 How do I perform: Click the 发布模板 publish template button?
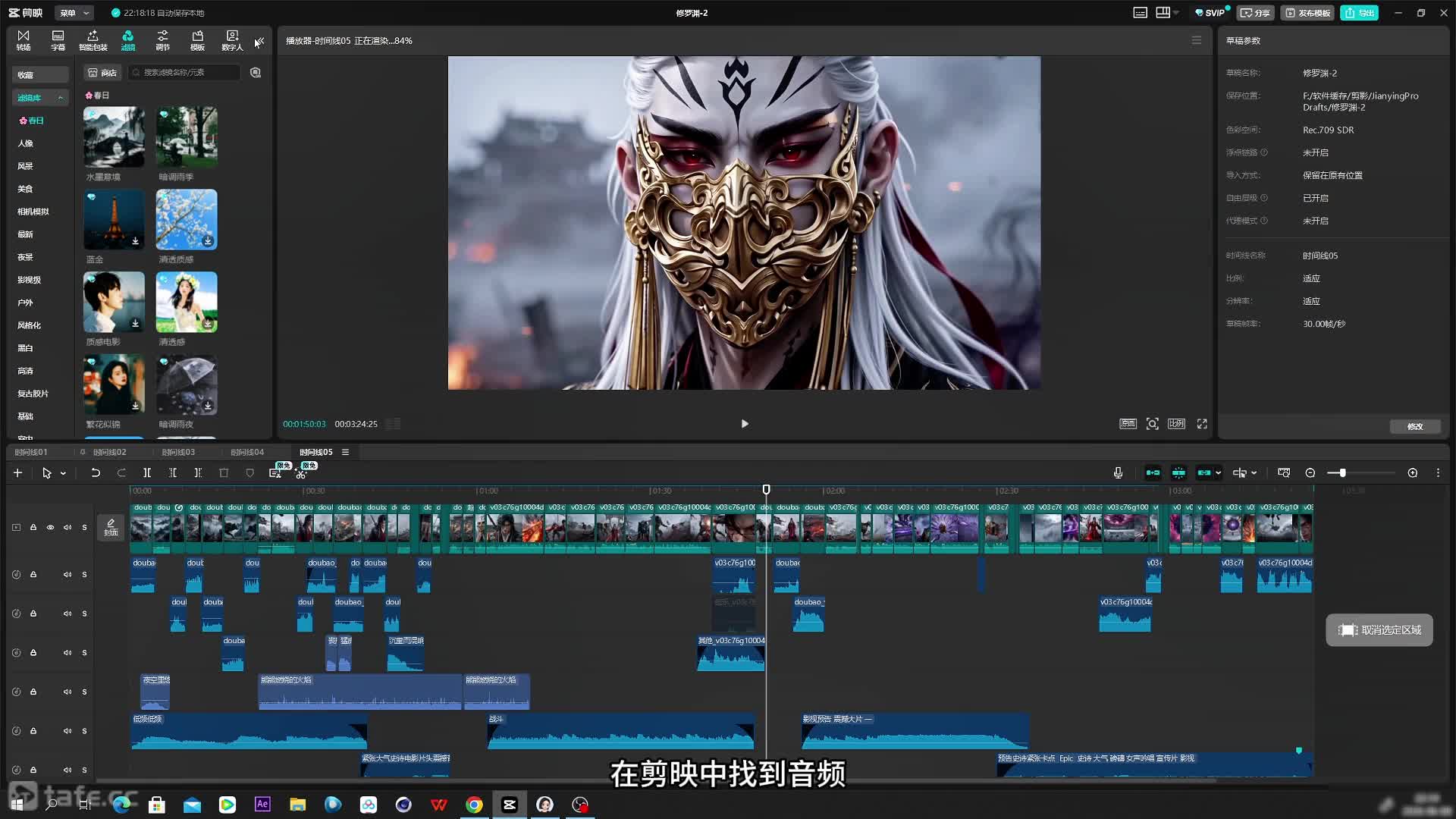click(x=1307, y=13)
